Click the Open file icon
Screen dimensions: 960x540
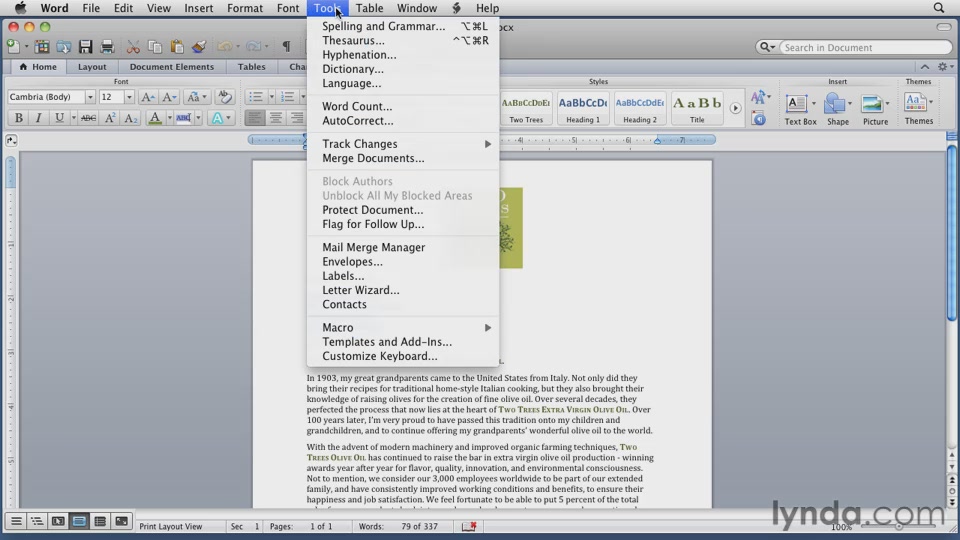pos(64,47)
